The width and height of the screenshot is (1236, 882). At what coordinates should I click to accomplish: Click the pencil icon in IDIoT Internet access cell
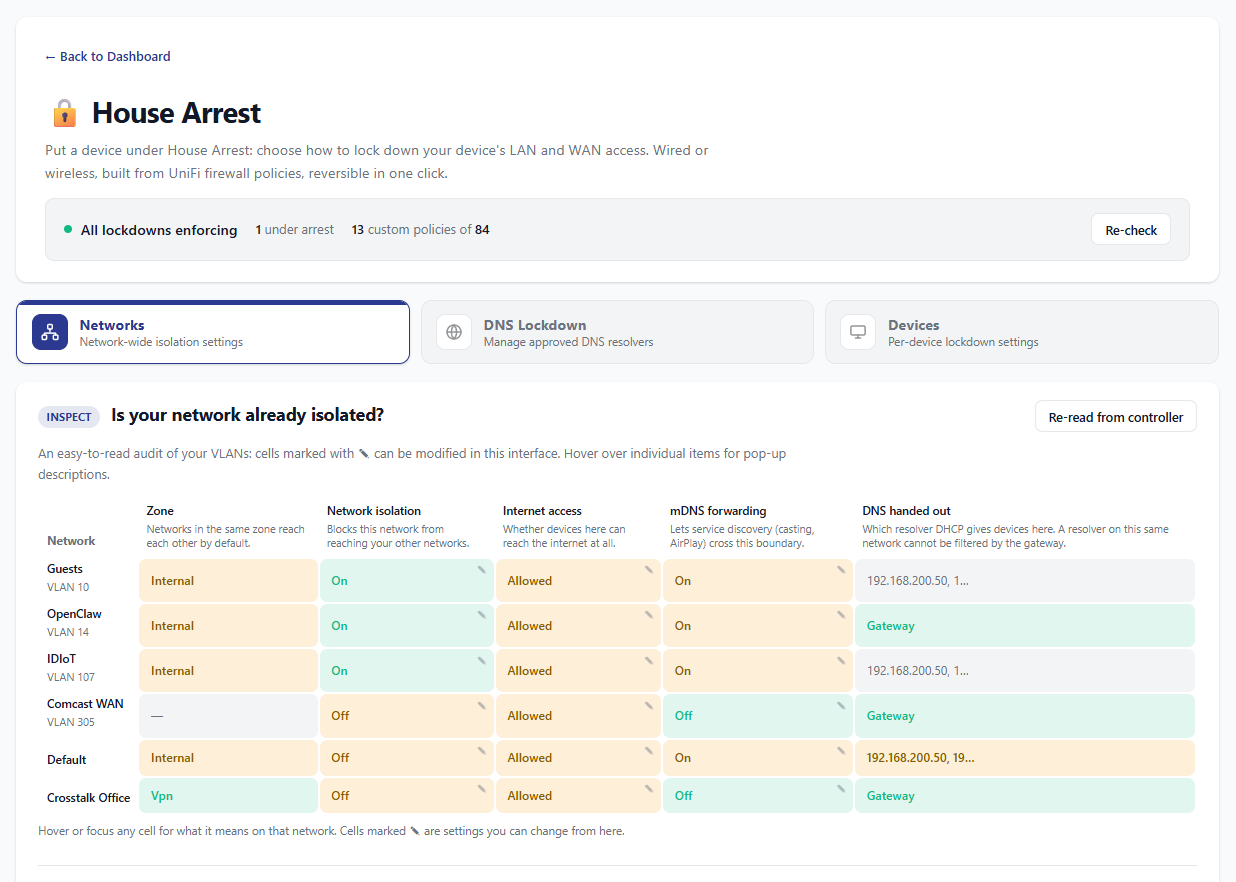click(x=648, y=660)
